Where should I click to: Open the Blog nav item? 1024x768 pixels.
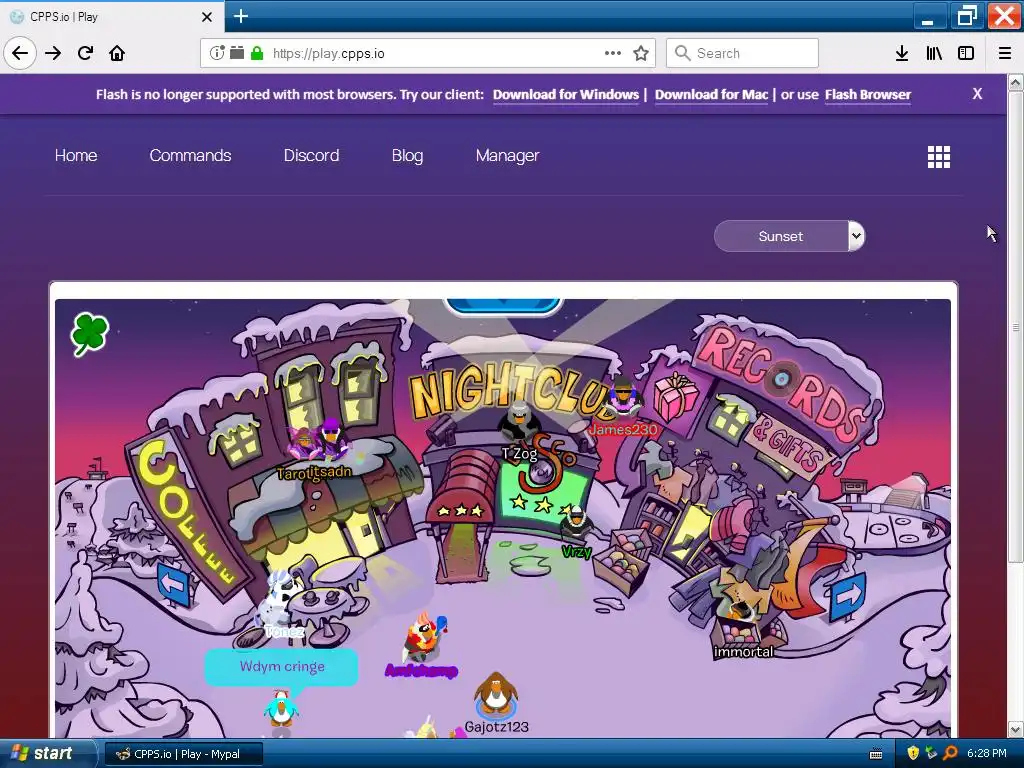(x=408, y=155)
